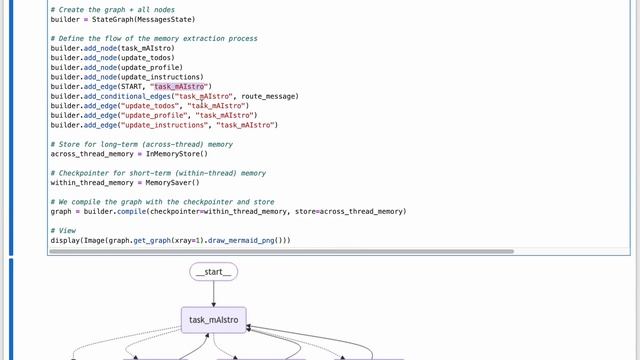Image resolution: width=640 pixels, height=360 pixels.
Task: Click the line 'across_thread_memory = InMemoryStore()'
Action: point(129,154)
